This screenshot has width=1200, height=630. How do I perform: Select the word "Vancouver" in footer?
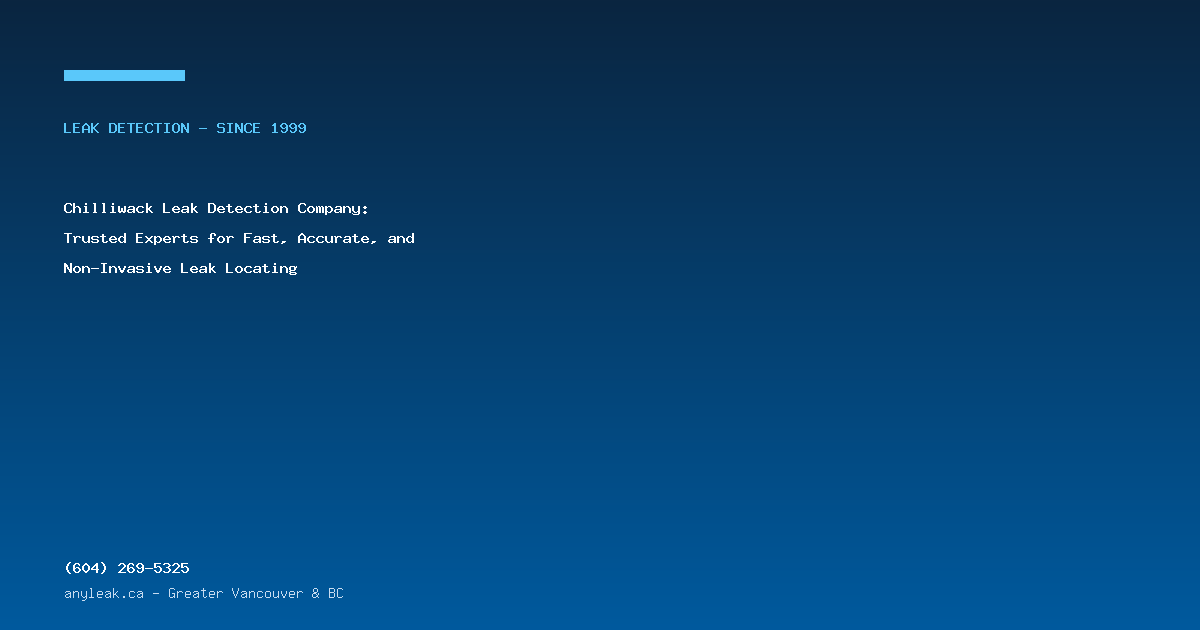click(267, 594)
